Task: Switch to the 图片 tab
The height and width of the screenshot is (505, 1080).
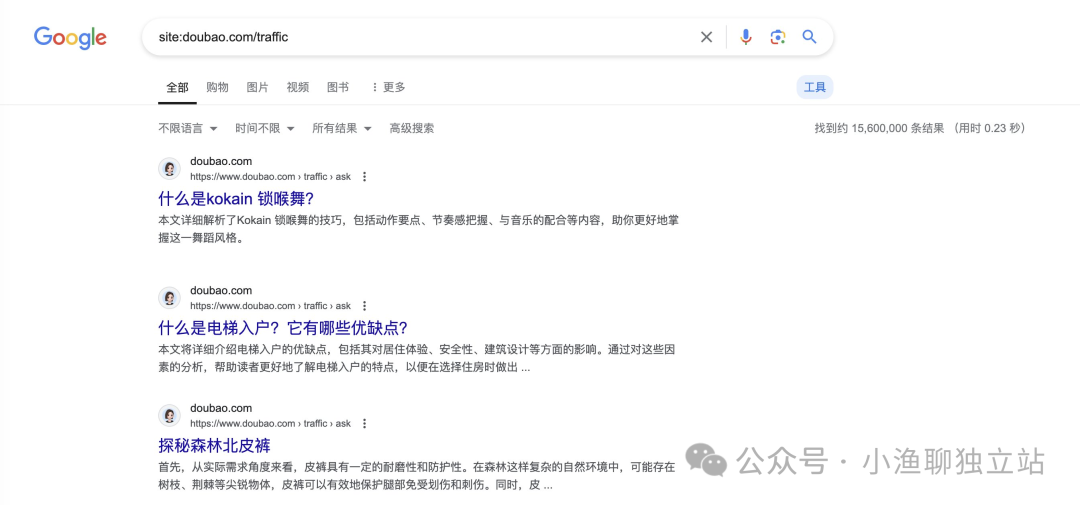Action: coord(258,87)
